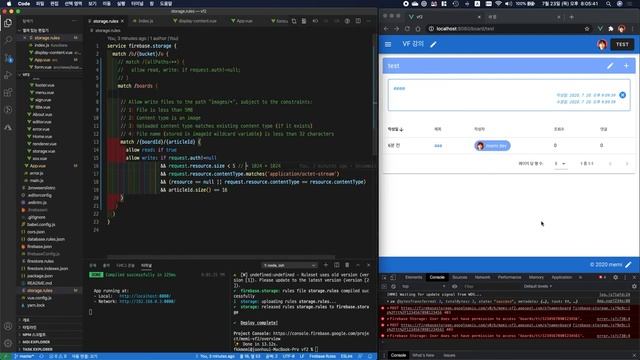Click the TEST button in the app bar

pyautogui.click(x=622, y=44)
